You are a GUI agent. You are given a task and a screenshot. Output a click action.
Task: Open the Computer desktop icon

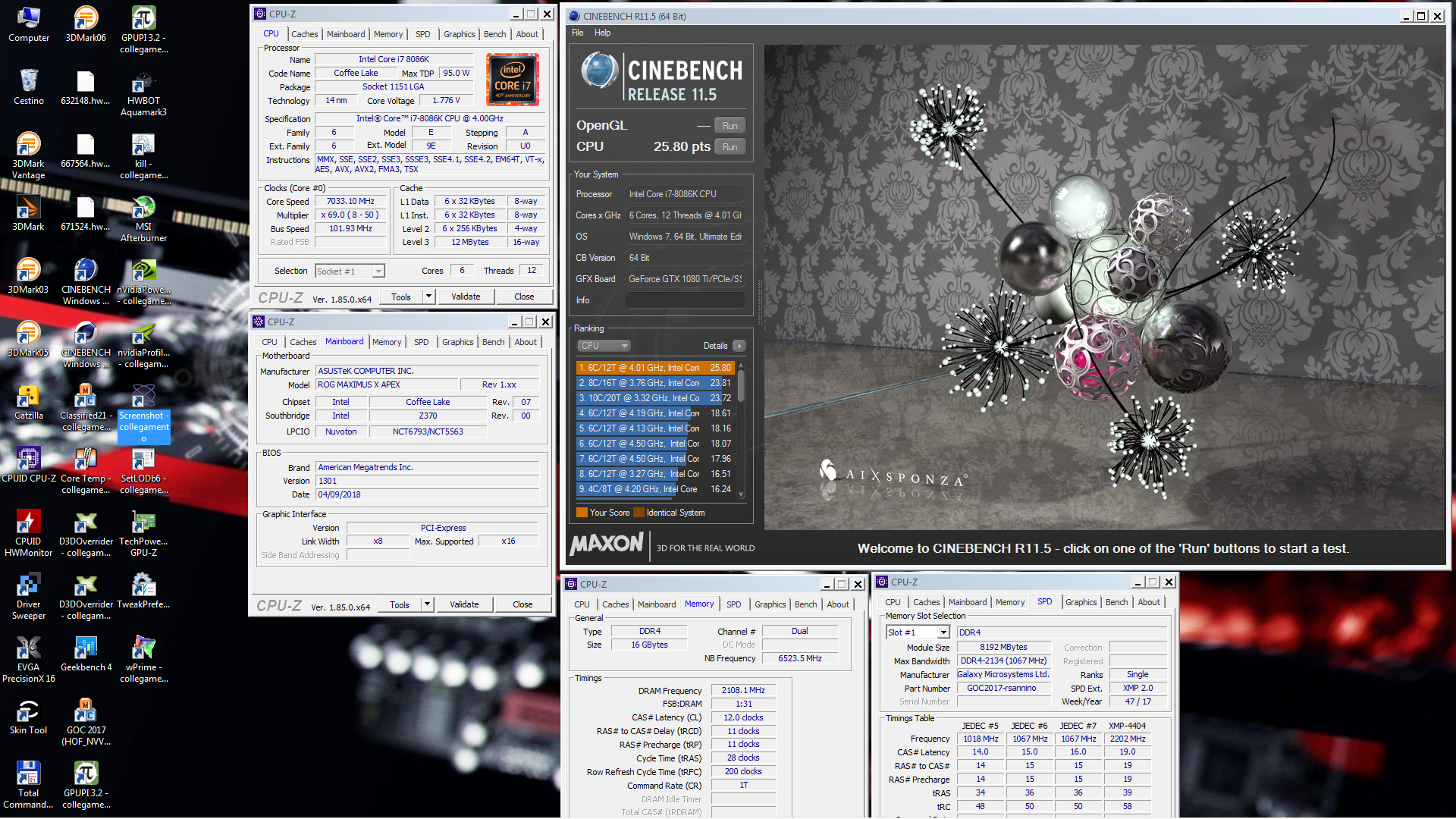click(29, 24)
